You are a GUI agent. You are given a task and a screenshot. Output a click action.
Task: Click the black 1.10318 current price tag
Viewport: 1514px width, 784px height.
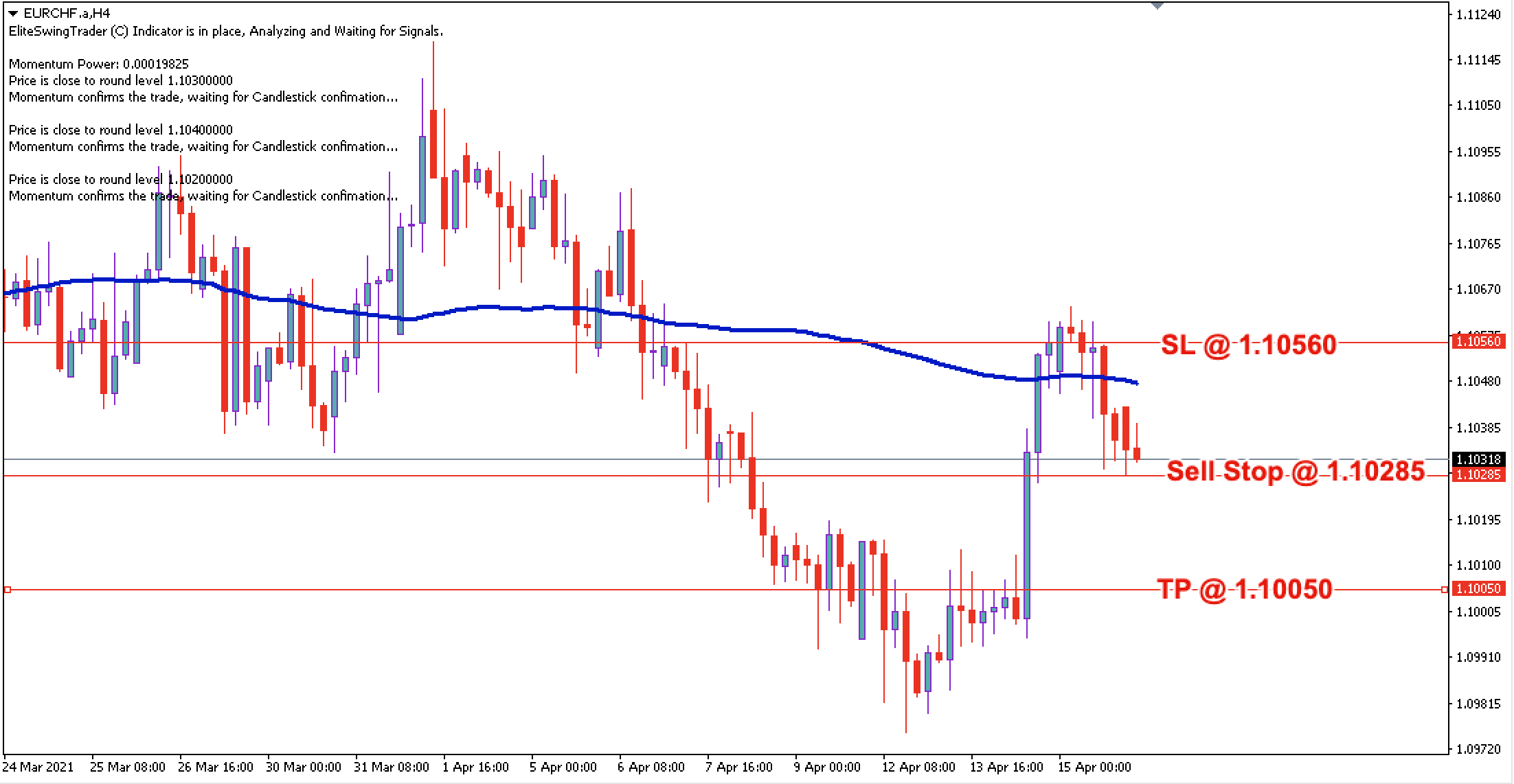(x=1478, y=459)
